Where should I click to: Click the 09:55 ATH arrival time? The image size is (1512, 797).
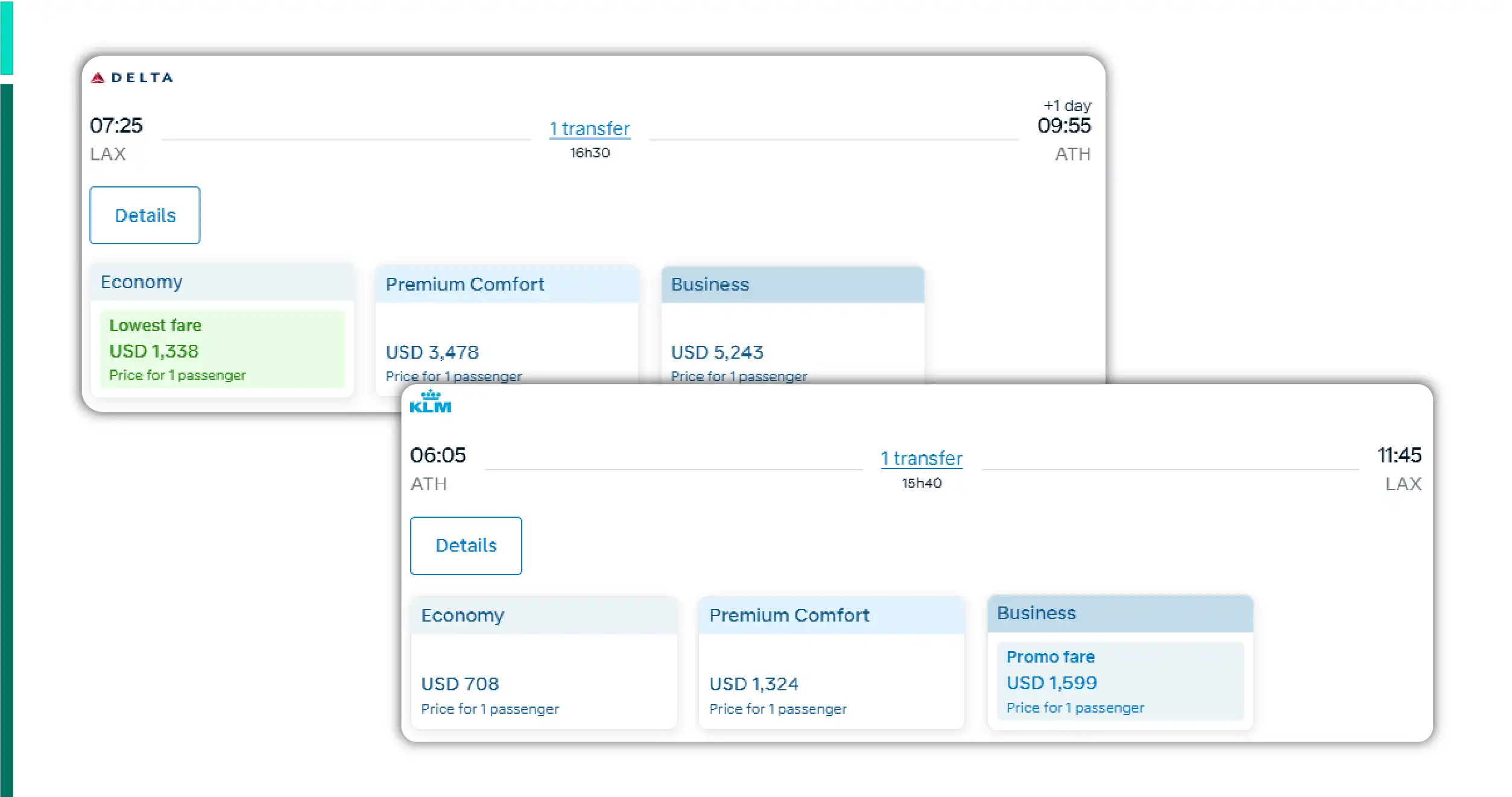1064,126
